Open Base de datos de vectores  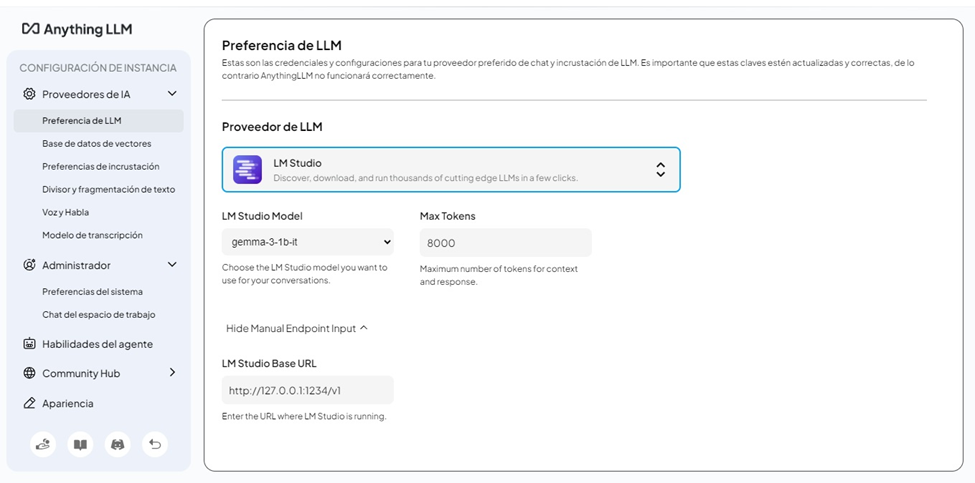pos(97,144)
